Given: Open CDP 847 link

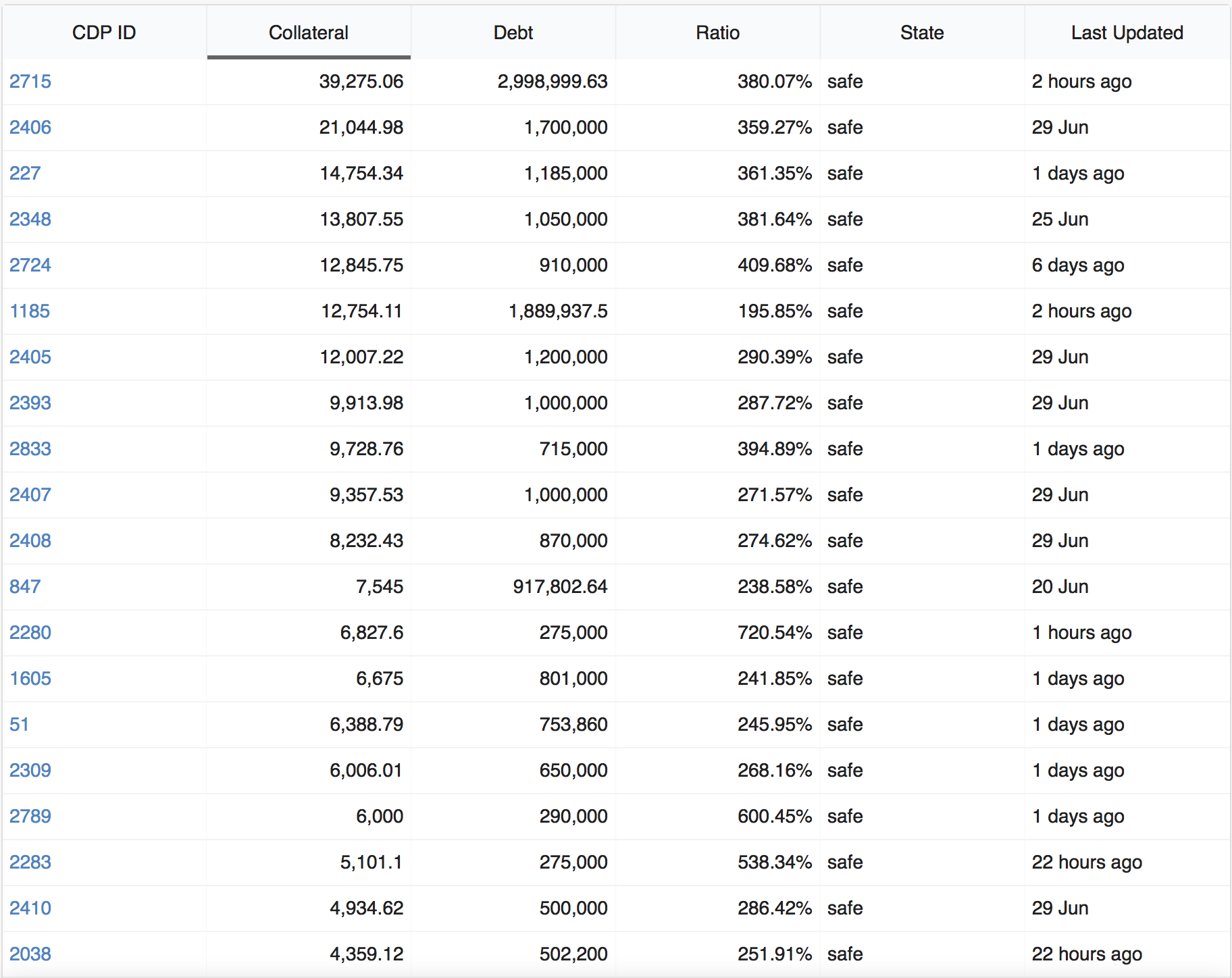Looking at the screenshot, I should coord(25,586).
